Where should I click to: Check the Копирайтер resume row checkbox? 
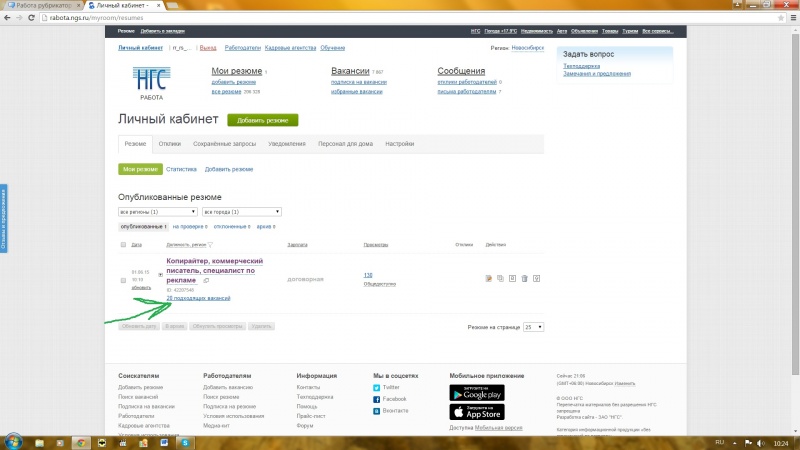[123, 280]
